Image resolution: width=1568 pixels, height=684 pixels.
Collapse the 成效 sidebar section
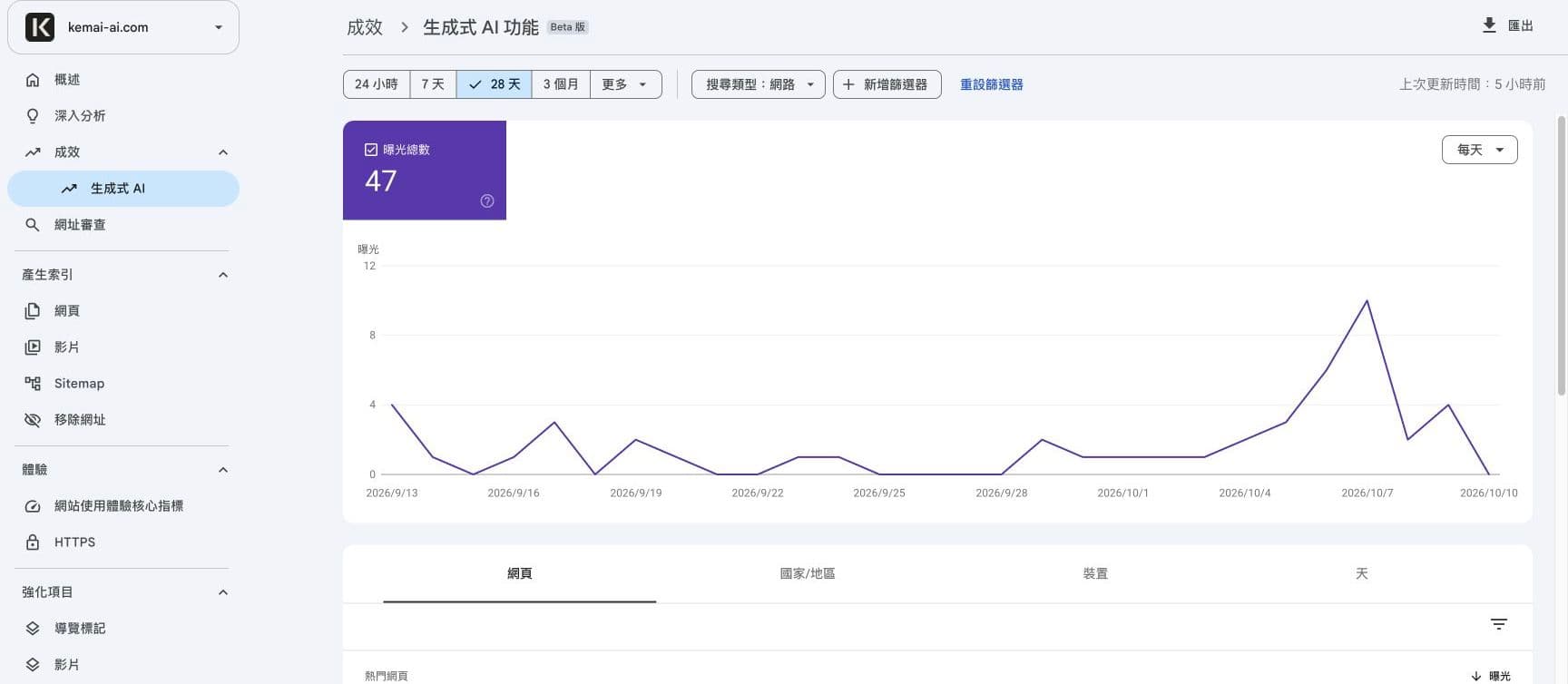223,152
